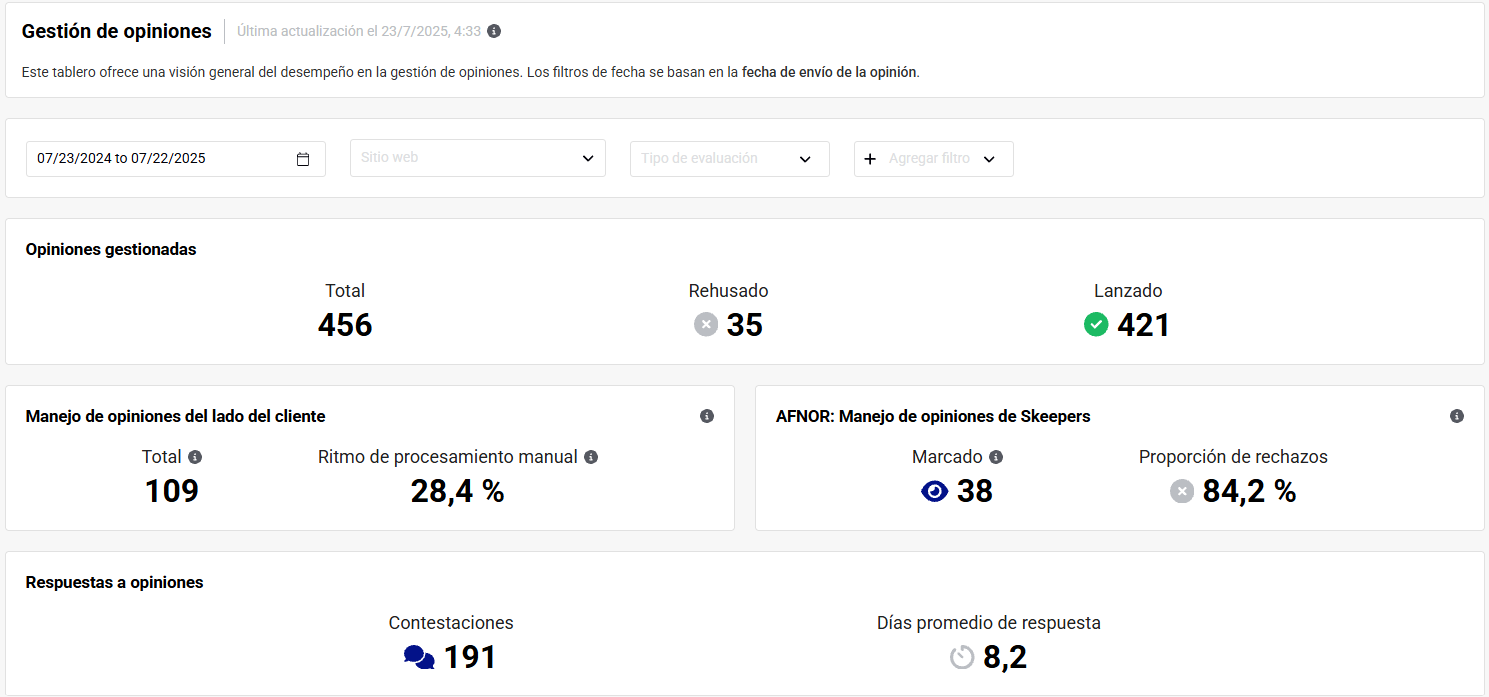Click the eye icon beside Marcado value 38
The image size is (1489, 697).
(x=934, y=491)
